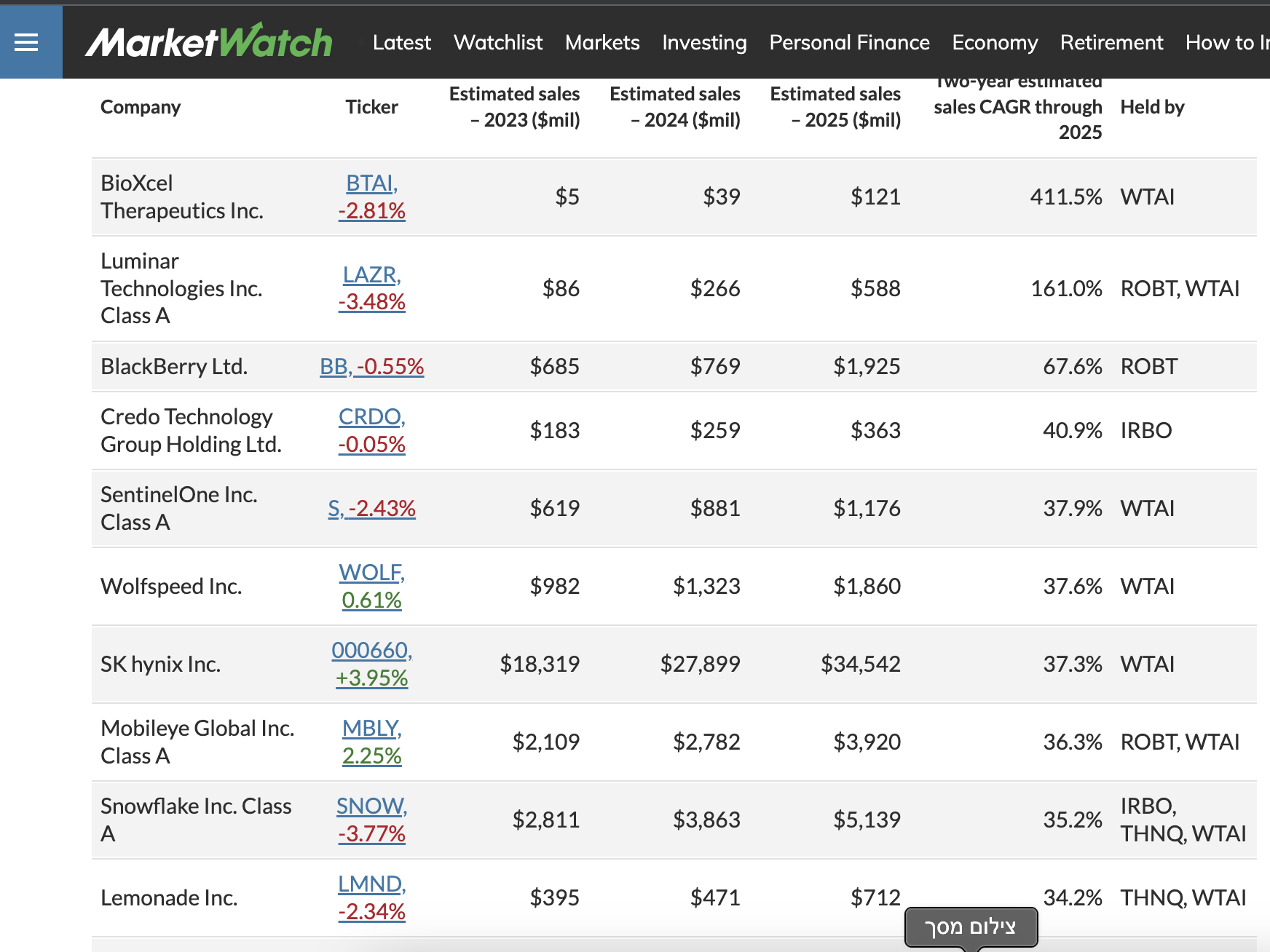
Task: Select the sales CAGR through 2025 header
Action: click(x=1017, y=107)
